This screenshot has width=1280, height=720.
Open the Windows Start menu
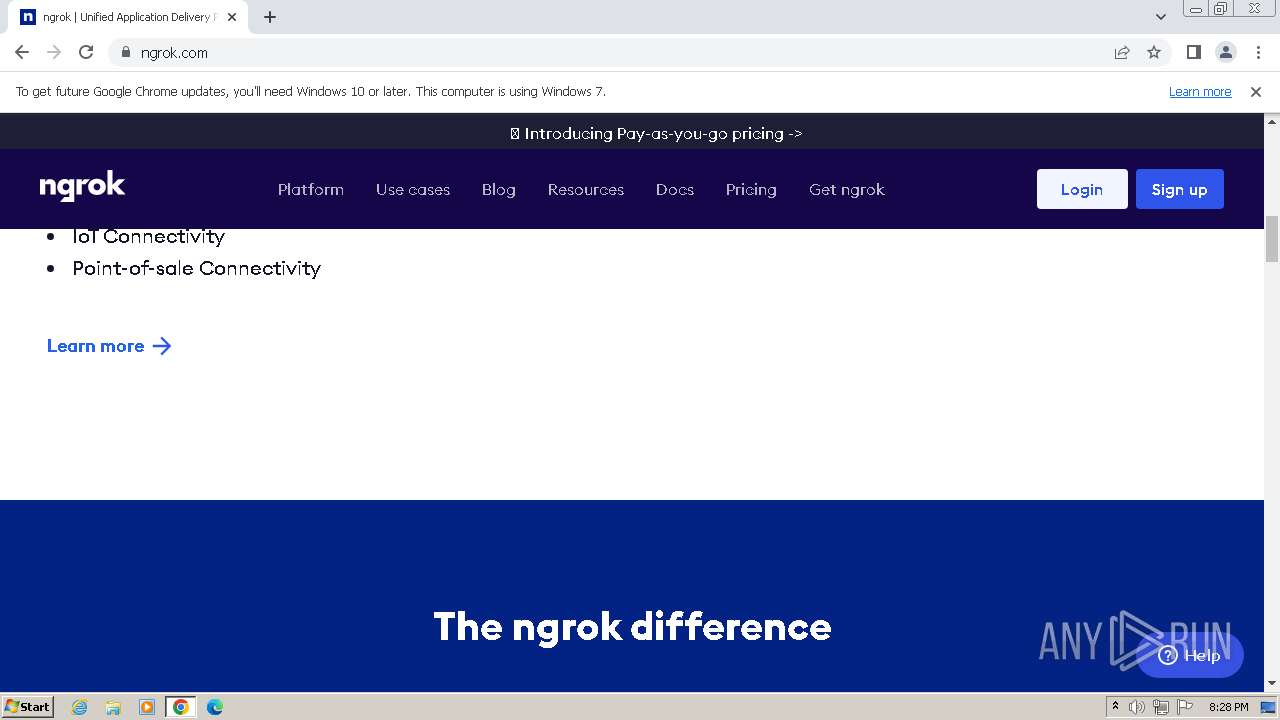click(27, 706)
